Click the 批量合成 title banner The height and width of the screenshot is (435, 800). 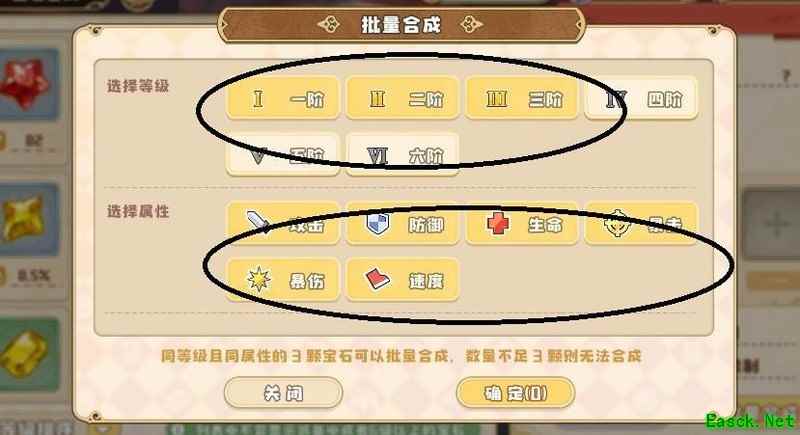(401, 24)
